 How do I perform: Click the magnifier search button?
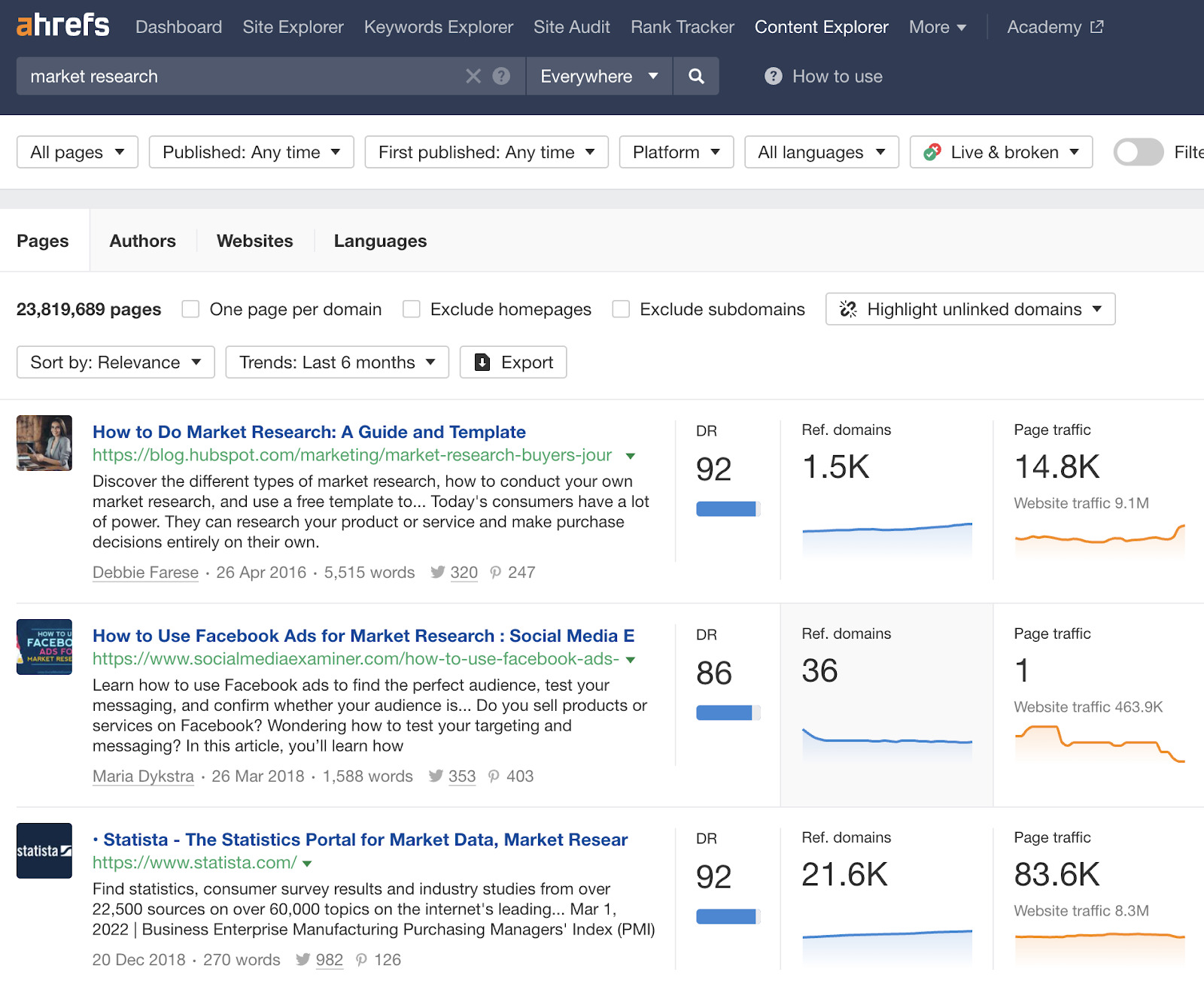696,76
